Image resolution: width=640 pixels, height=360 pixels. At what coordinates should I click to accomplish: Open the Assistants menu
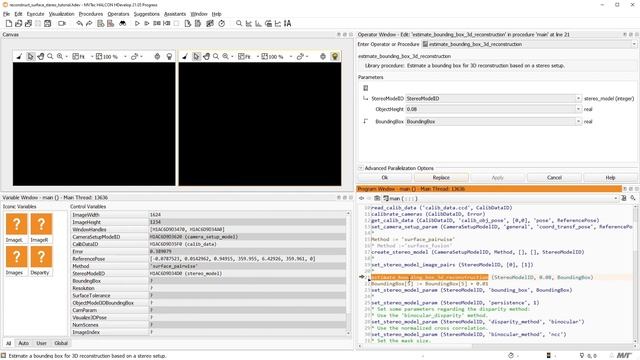175,14
